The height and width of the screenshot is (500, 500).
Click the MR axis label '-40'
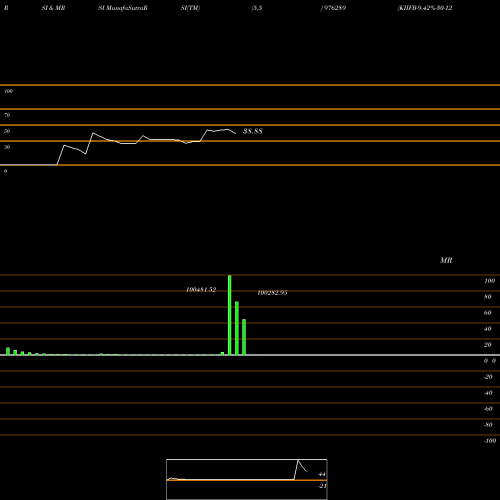(488, 393)
